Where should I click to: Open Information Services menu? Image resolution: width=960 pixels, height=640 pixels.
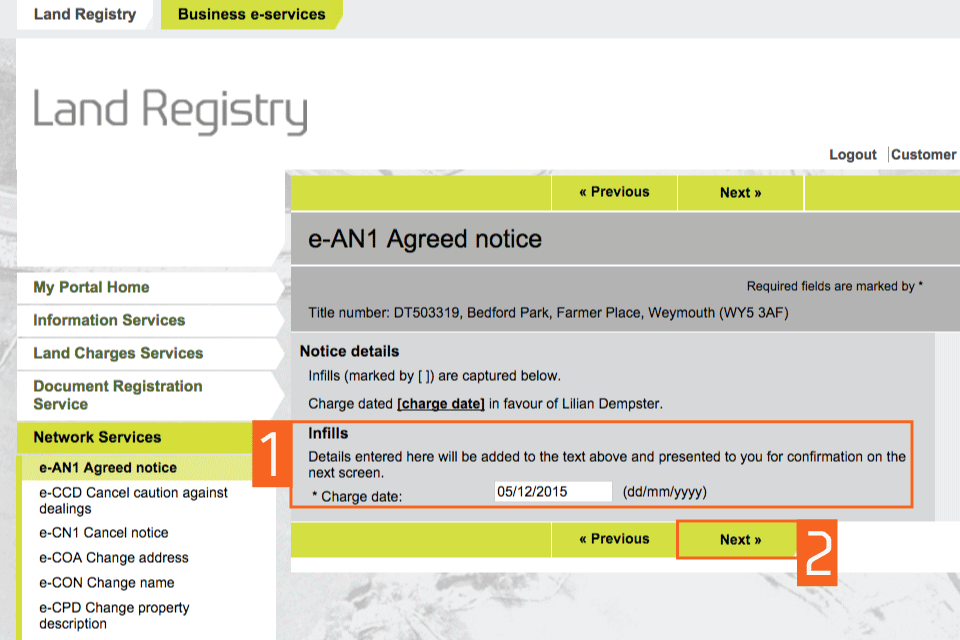pyautogui.click(x=109, y=320)
